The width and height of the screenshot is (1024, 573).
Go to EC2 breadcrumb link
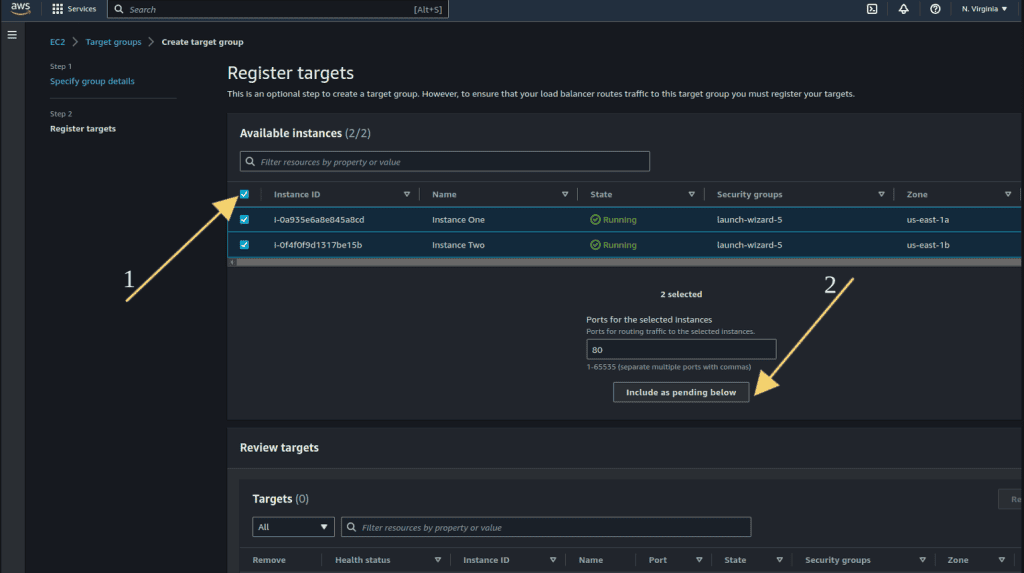pos(57,42)
